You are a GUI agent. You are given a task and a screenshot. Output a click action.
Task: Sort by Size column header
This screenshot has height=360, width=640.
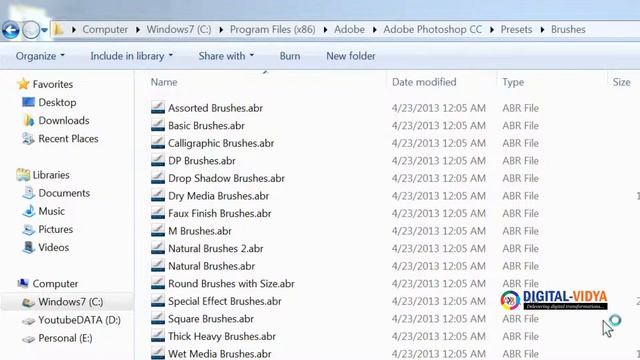coord(621,82)
